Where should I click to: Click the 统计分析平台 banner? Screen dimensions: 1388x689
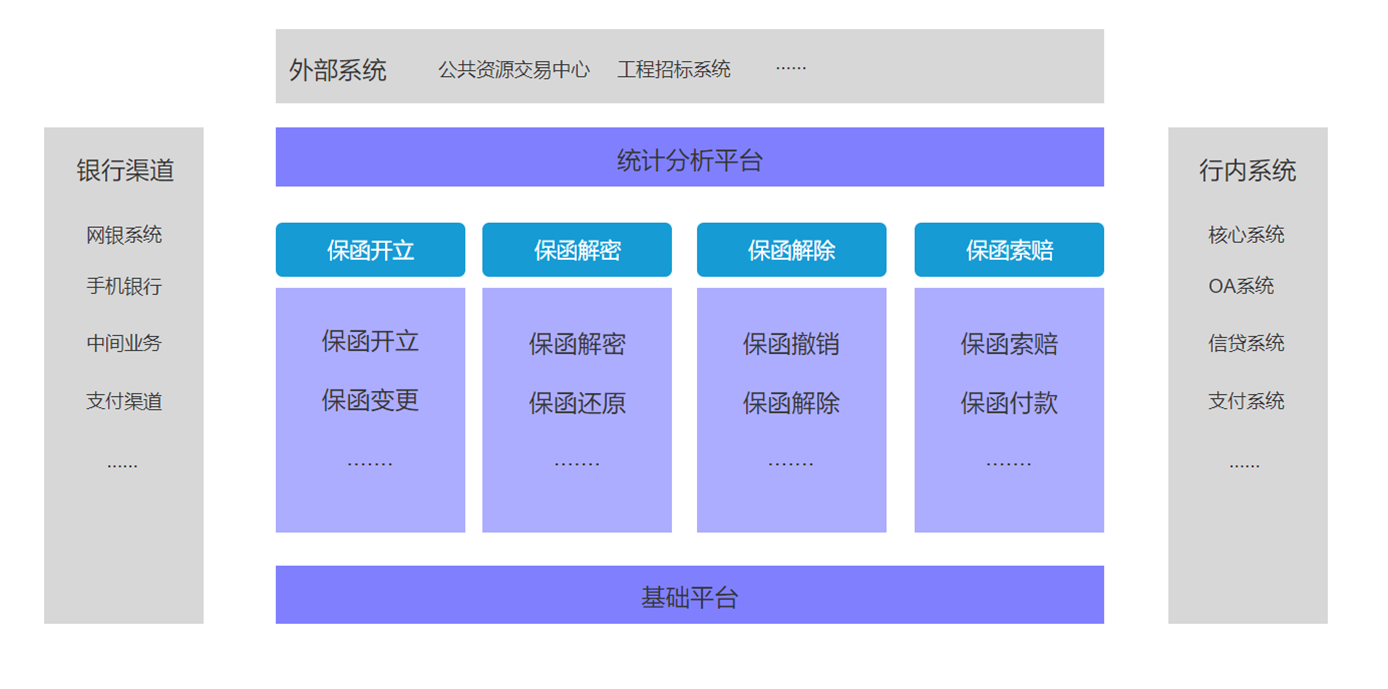coord(689,158)
